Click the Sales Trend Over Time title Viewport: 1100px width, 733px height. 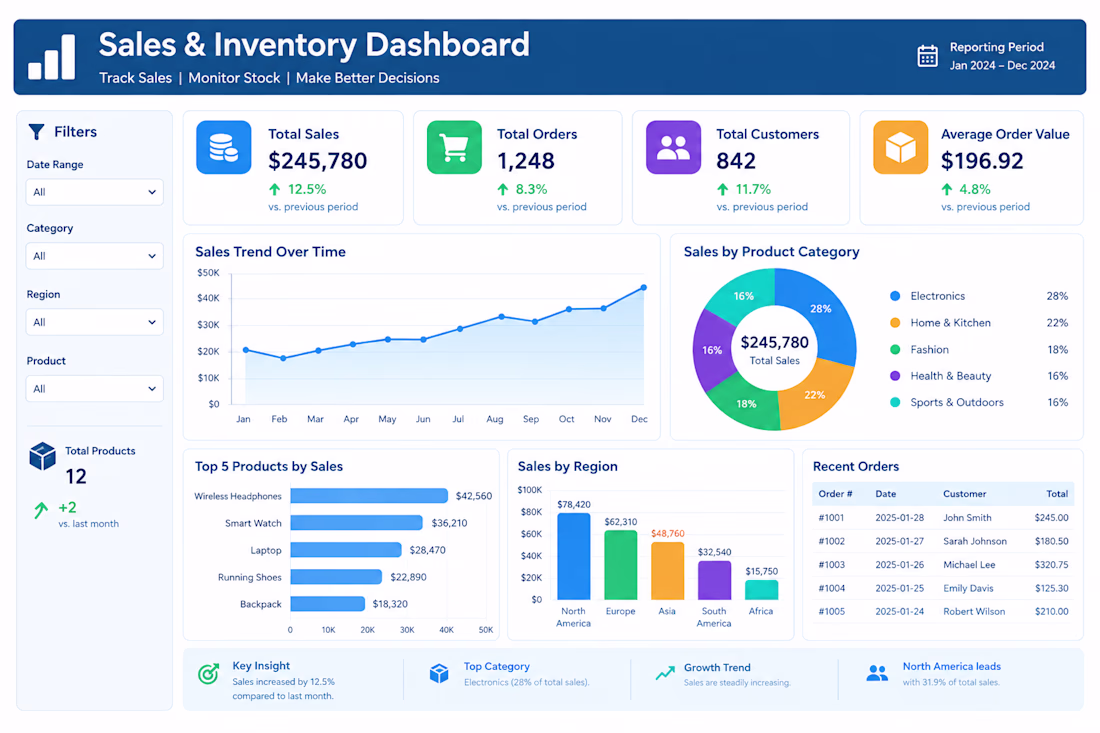tap(270, 252)
